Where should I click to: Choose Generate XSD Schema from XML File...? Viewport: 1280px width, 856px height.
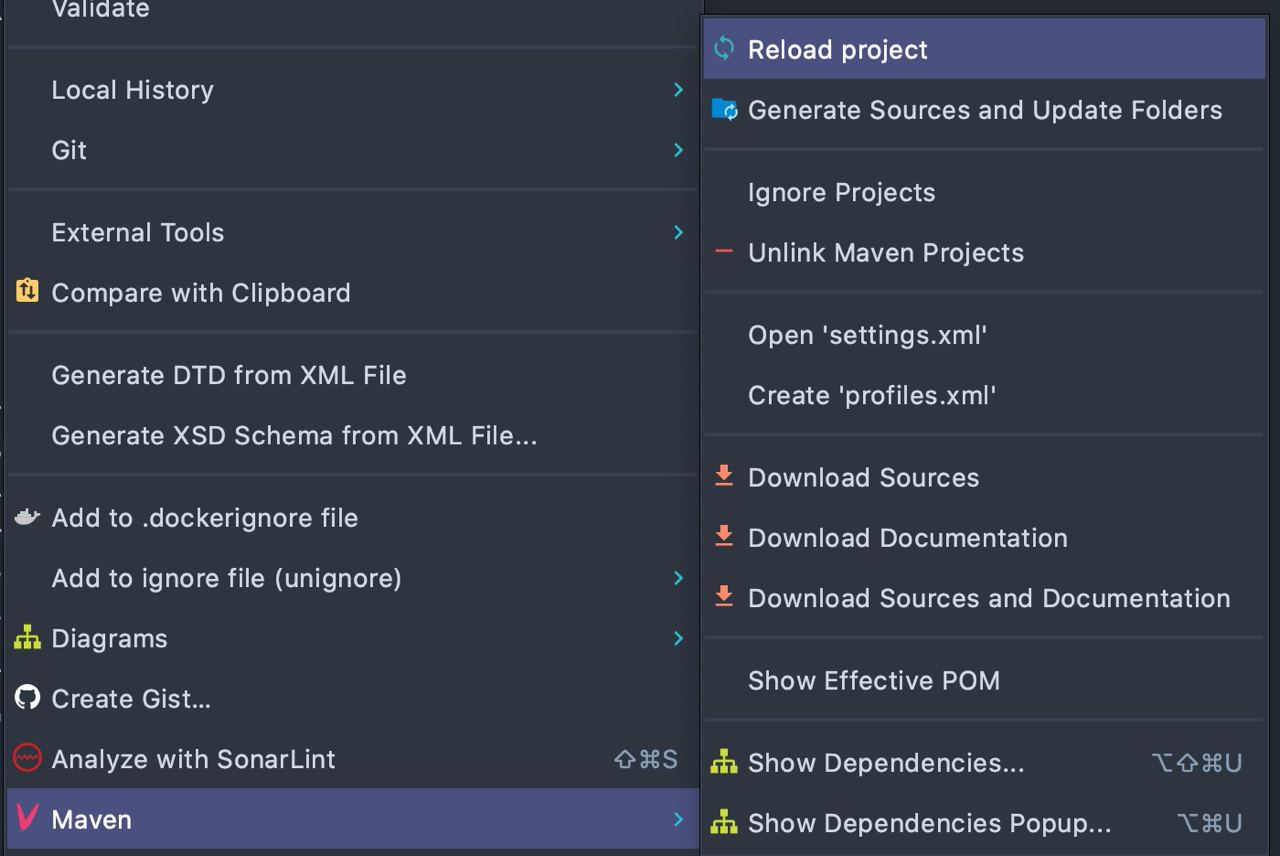coord(353,435)
